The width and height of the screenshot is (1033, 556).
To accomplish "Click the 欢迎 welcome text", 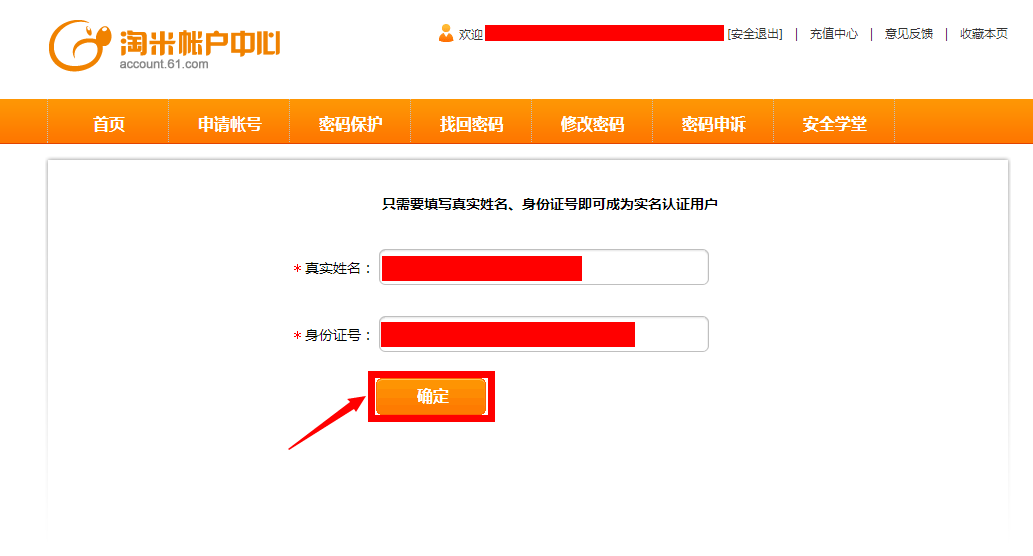I will click(x=470, y=34).
